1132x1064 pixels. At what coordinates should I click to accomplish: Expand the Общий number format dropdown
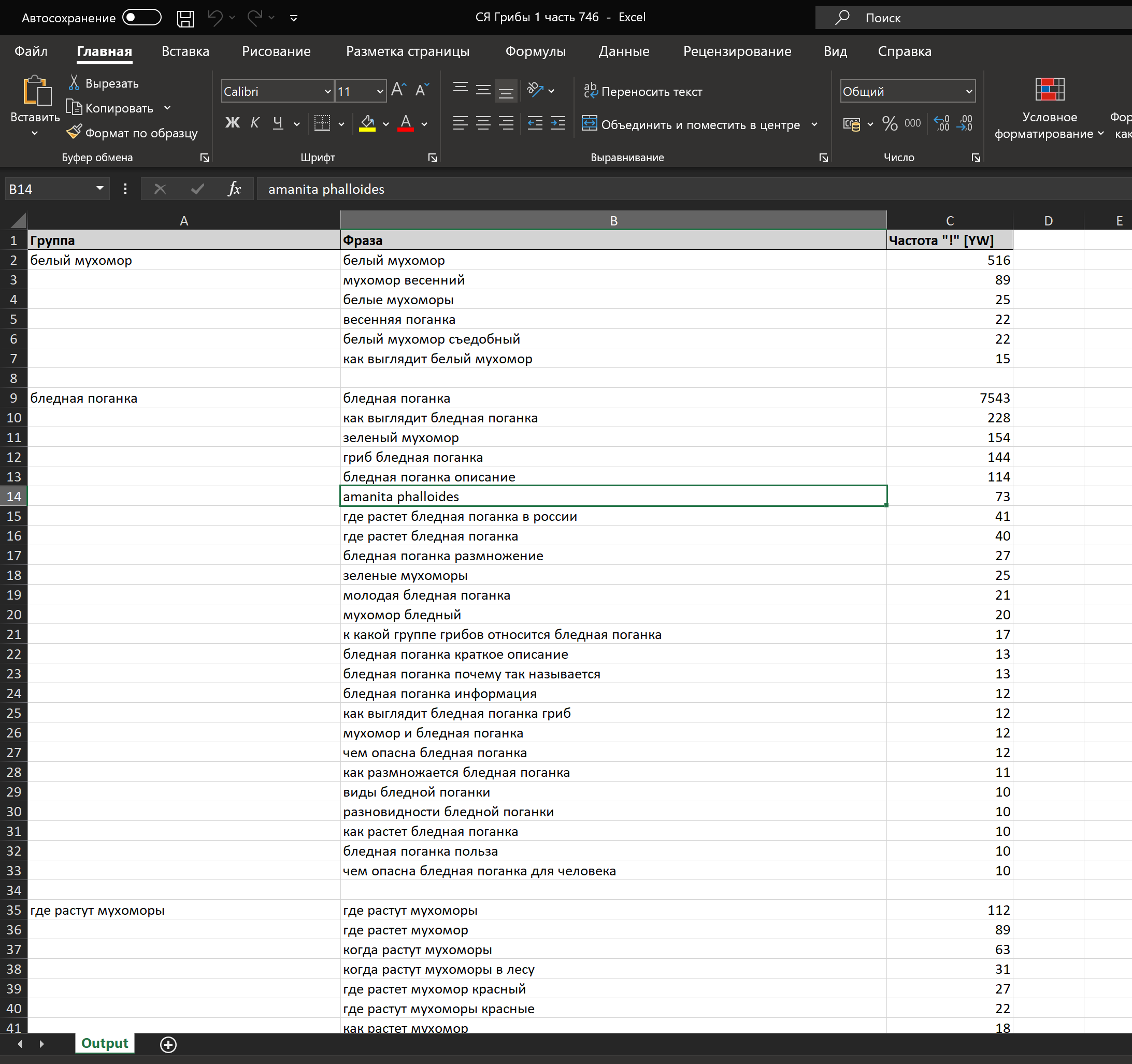[968, 91]
